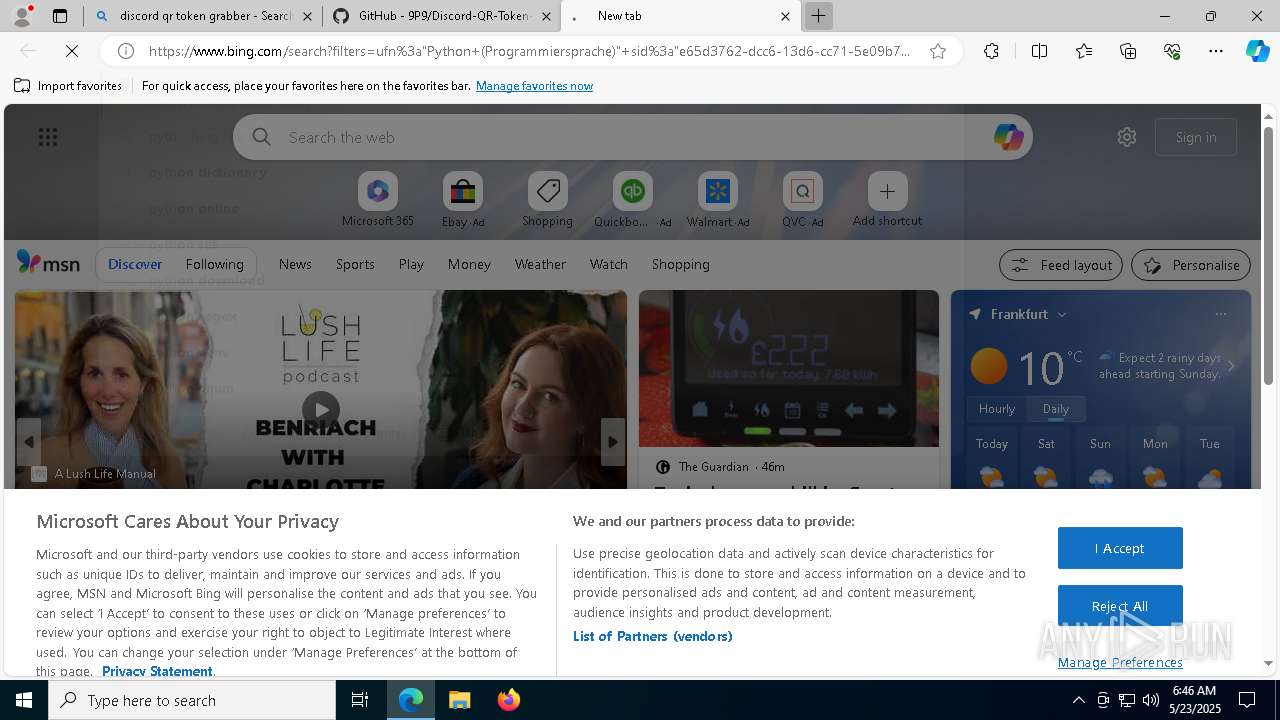Screen dimensions: 1280x720
Task: Open List of Partners (vendors) link
Action: tap(652, 636)
